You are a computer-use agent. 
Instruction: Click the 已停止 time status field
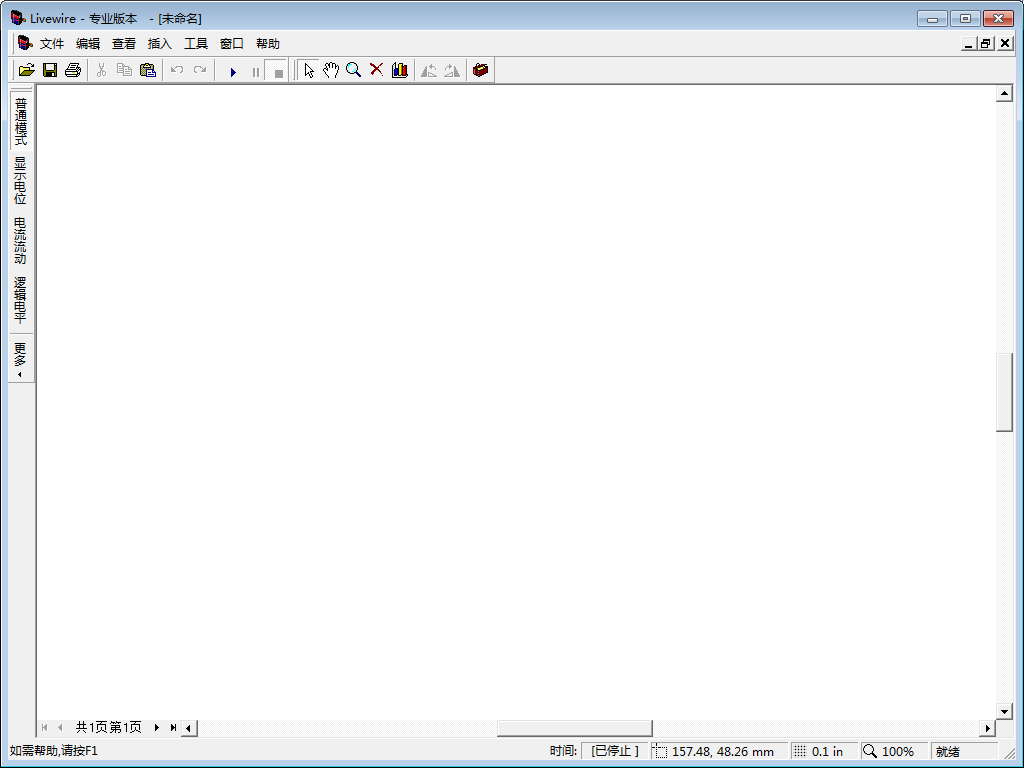pos(615,751)
